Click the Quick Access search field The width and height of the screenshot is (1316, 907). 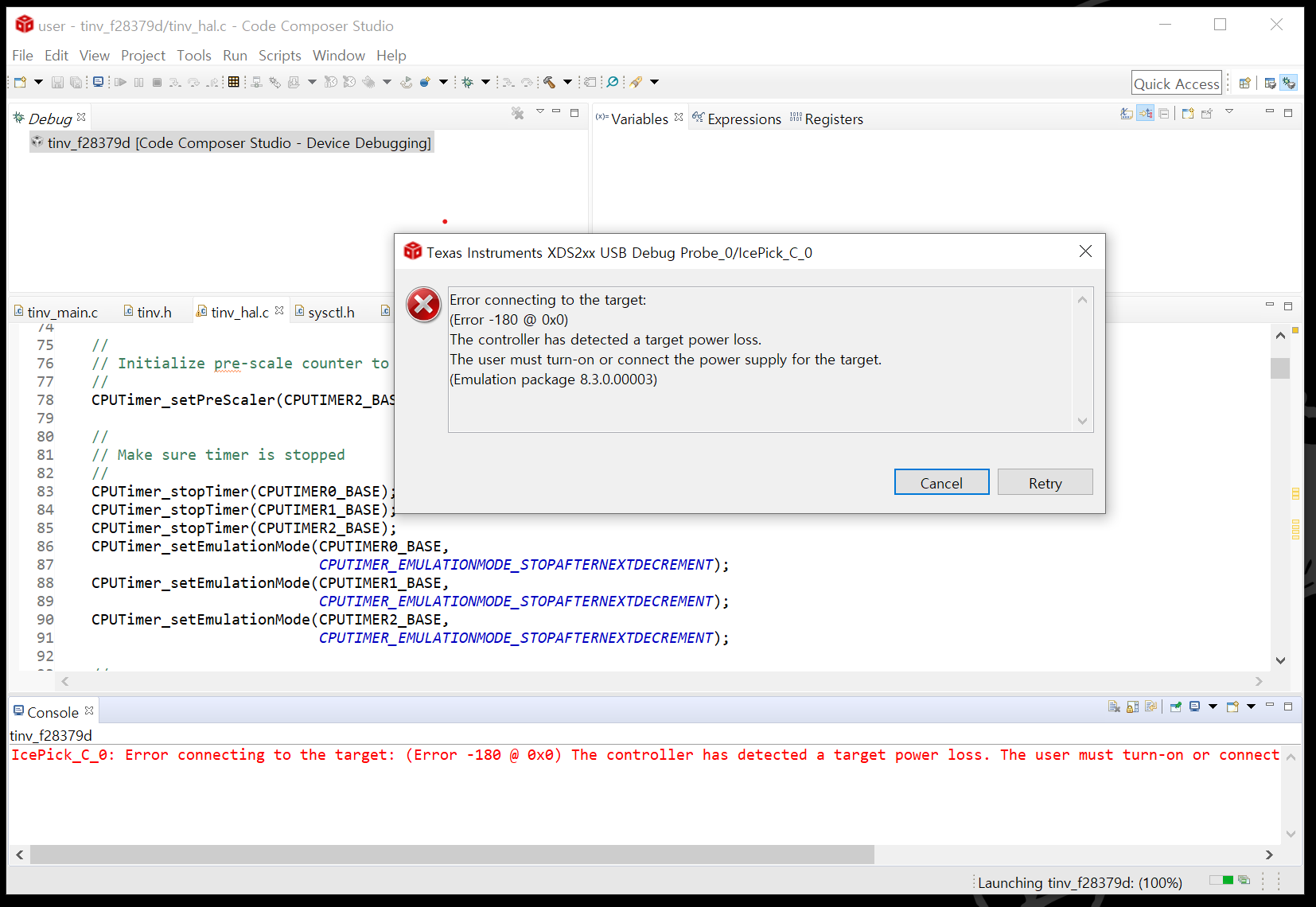1177,83
